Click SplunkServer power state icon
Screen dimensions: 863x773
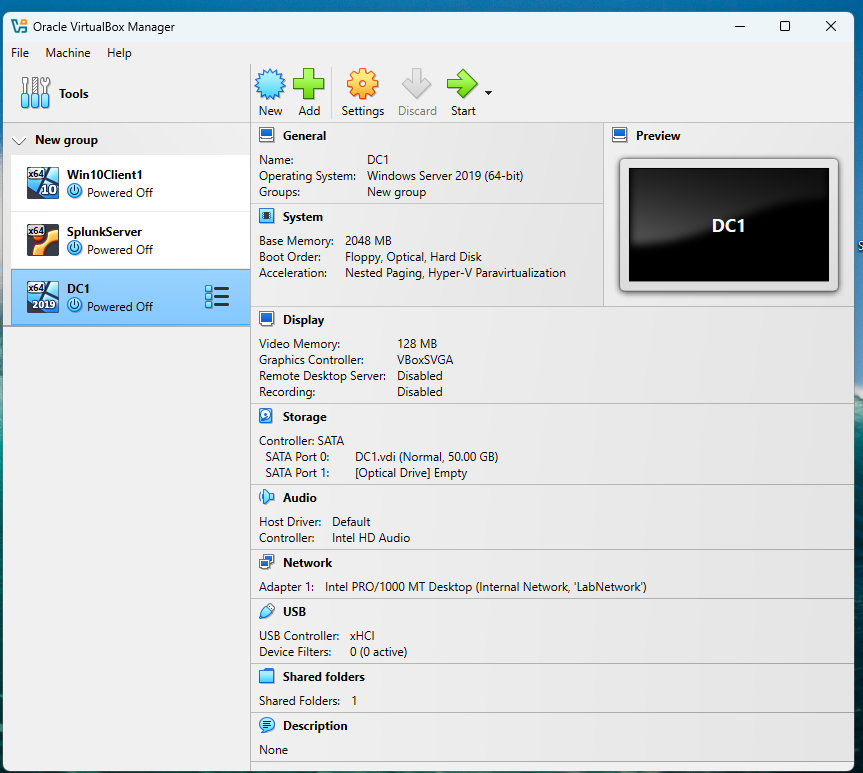click(74, 248)
